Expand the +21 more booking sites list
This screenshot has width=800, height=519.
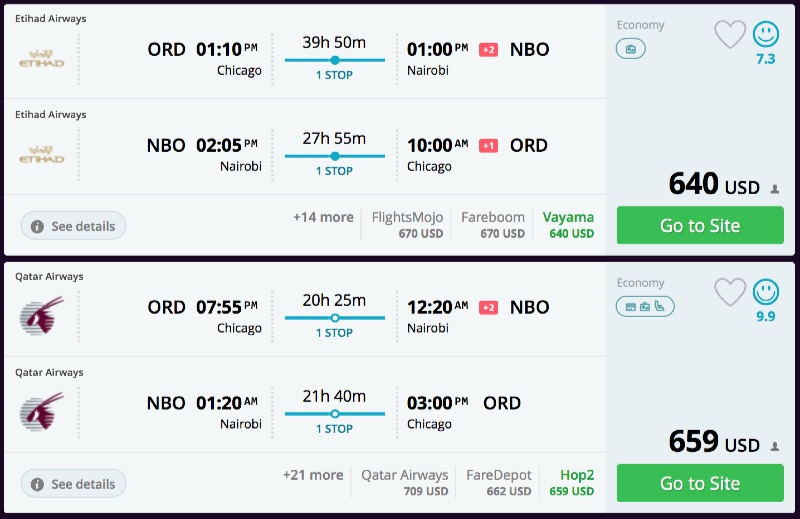[x=313, y=475]
